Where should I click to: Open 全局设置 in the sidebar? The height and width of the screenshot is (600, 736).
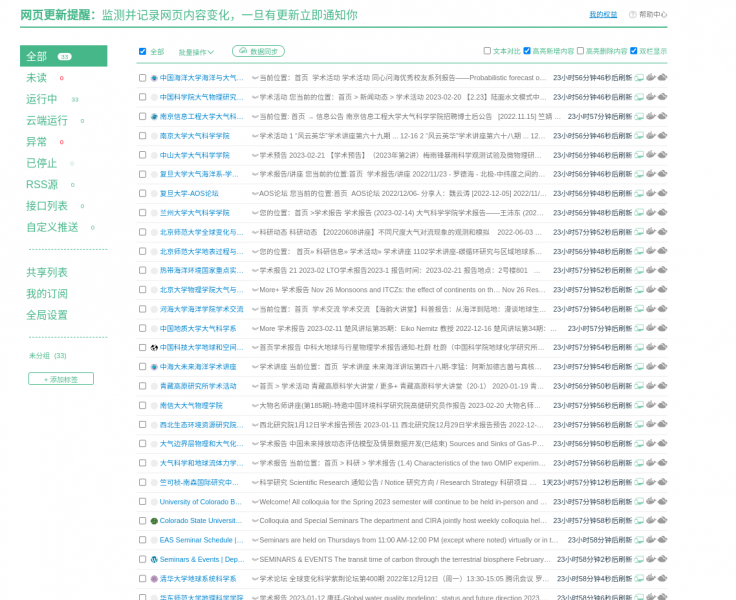47,315
